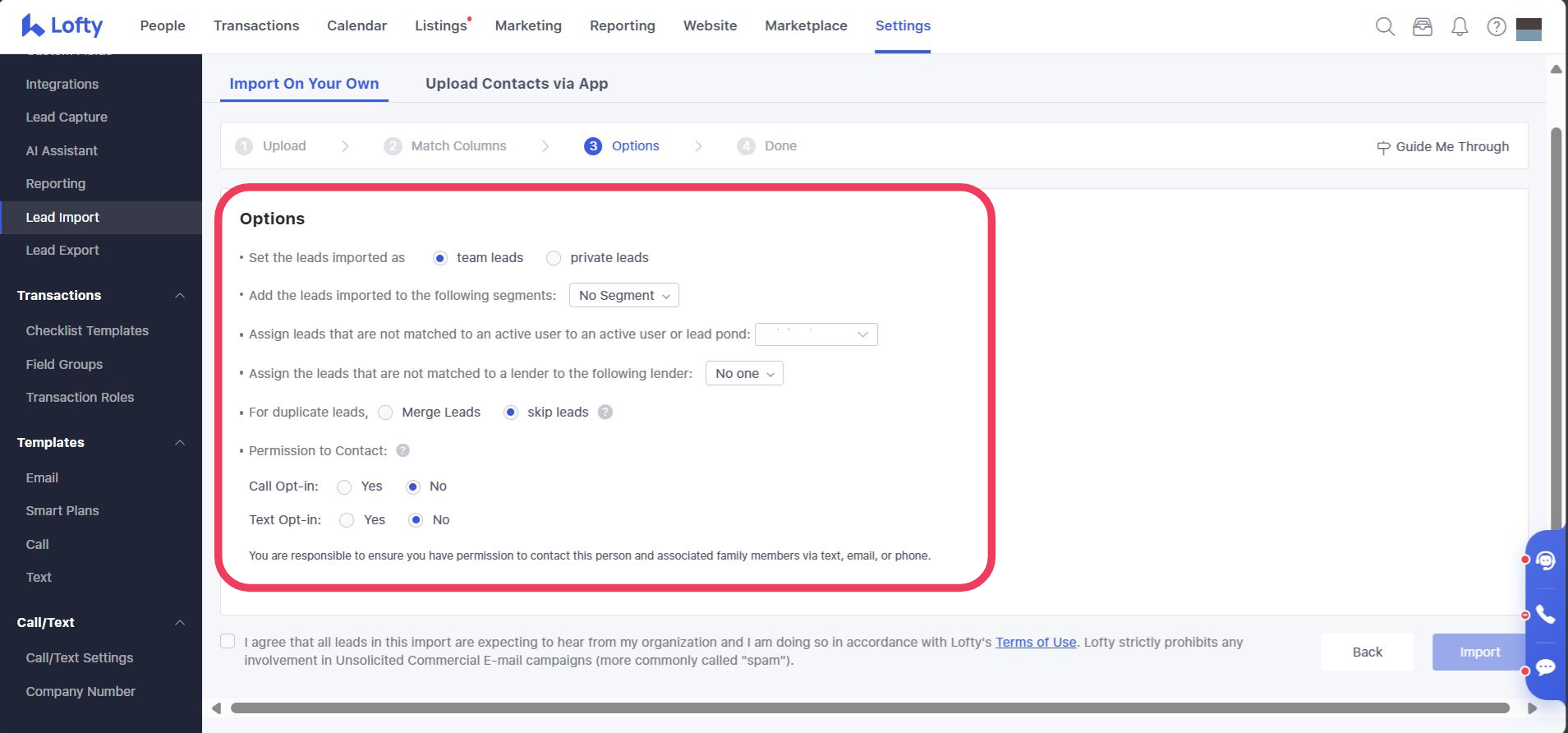This screenshot has height=733, width=1568.
Task: Open the search magnifier icon
Action: pos(1385,26)
